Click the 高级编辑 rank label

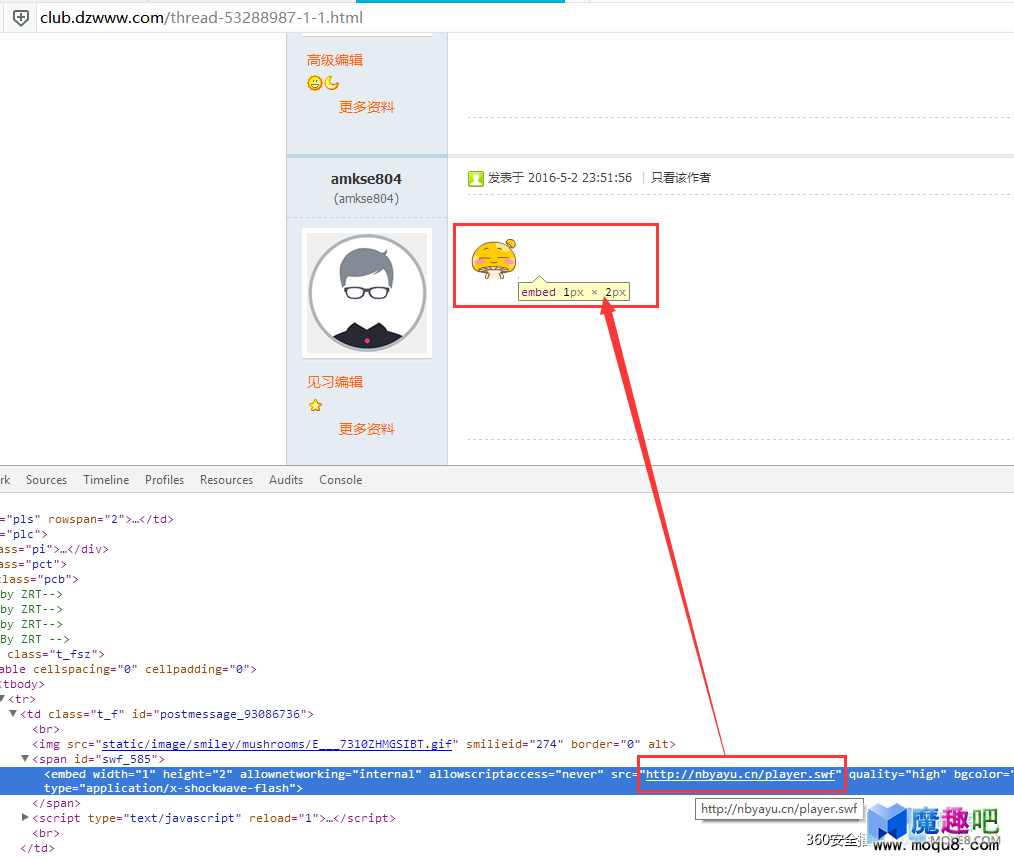tap(335, 60)
